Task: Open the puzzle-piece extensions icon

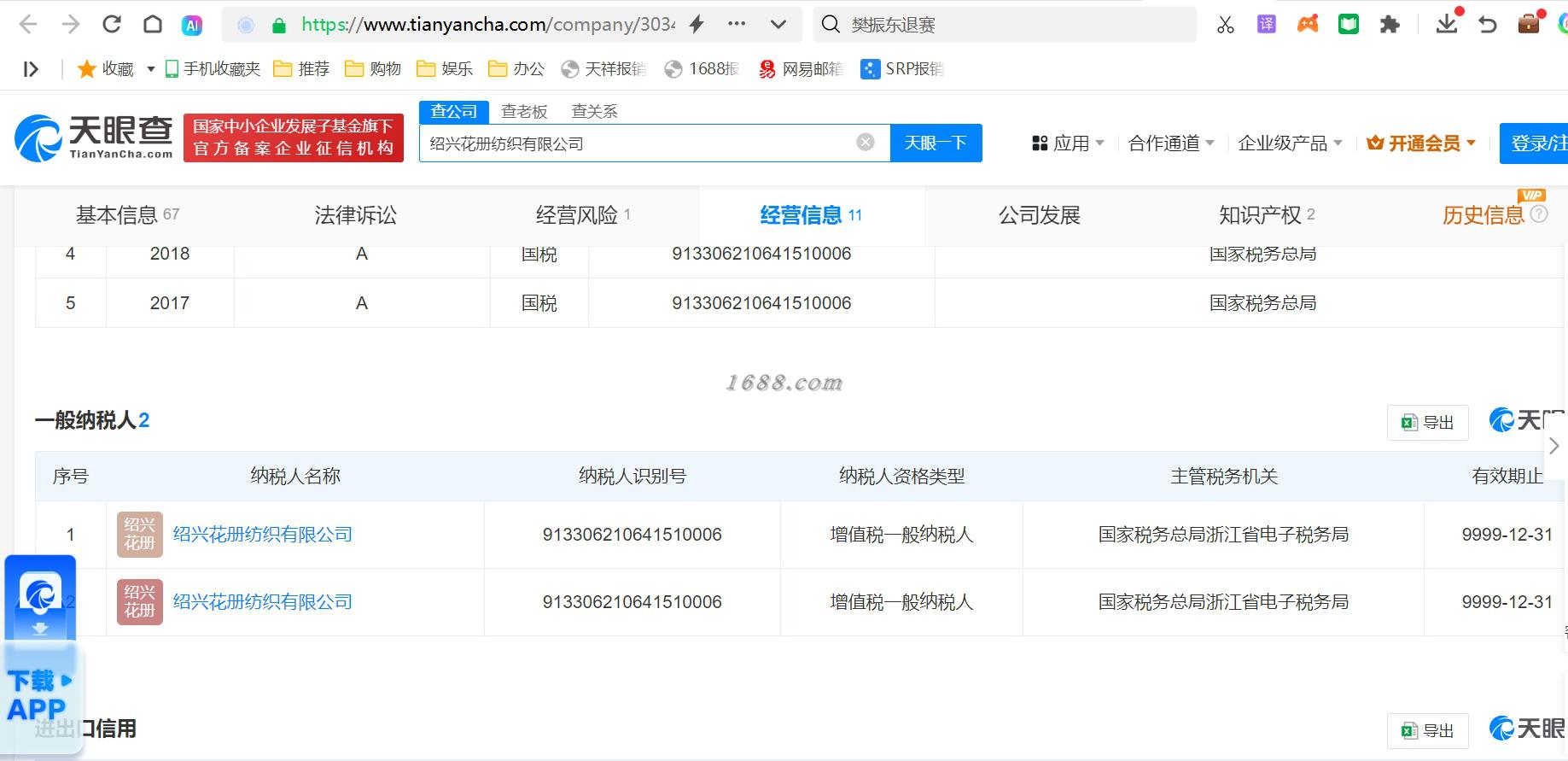Action: tap(1390, 25)
